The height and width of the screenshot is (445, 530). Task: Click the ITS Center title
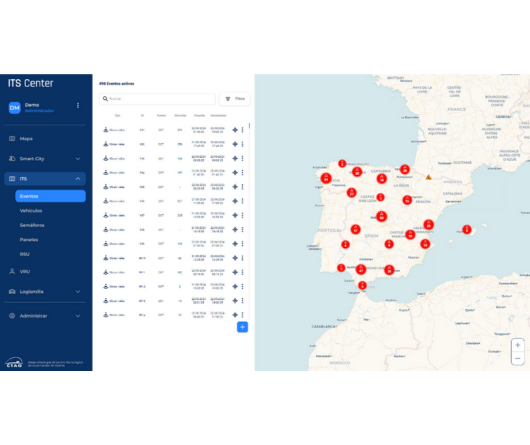coord(30,83)
